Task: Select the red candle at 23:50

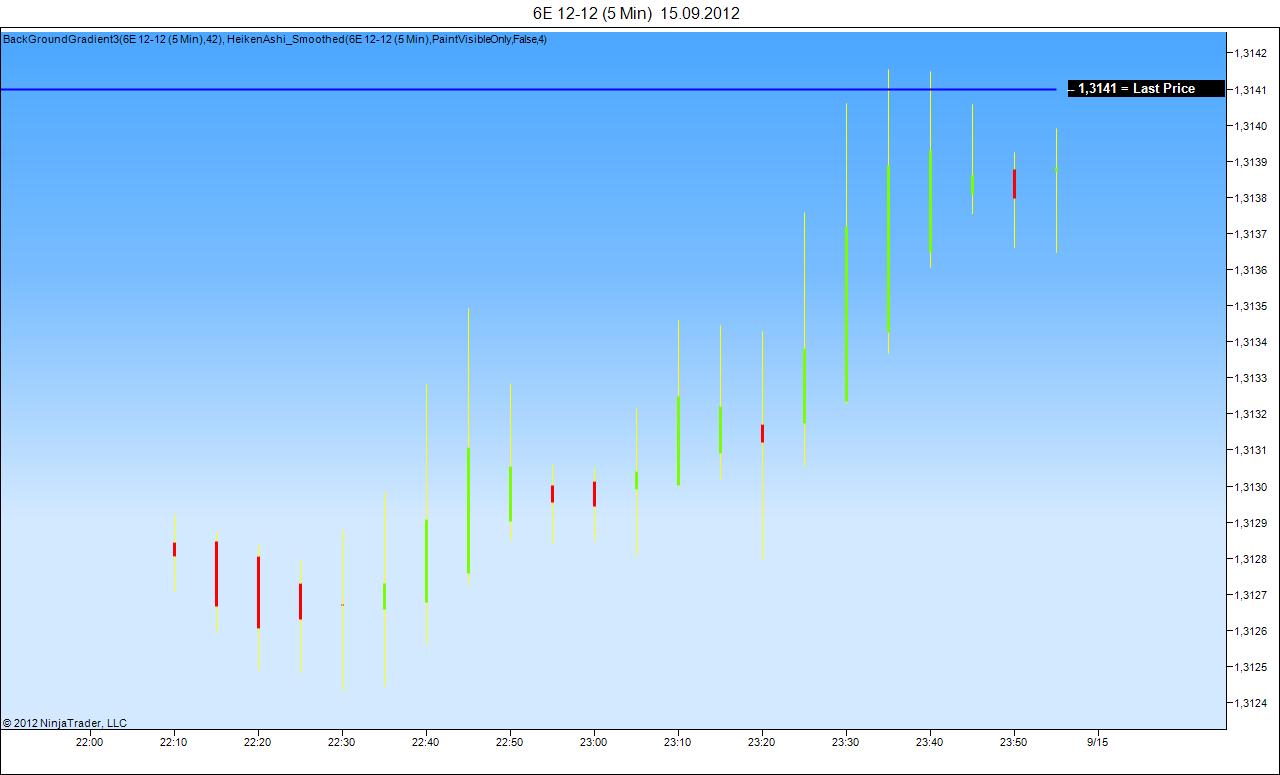Action: click(x=1014, y=184)
